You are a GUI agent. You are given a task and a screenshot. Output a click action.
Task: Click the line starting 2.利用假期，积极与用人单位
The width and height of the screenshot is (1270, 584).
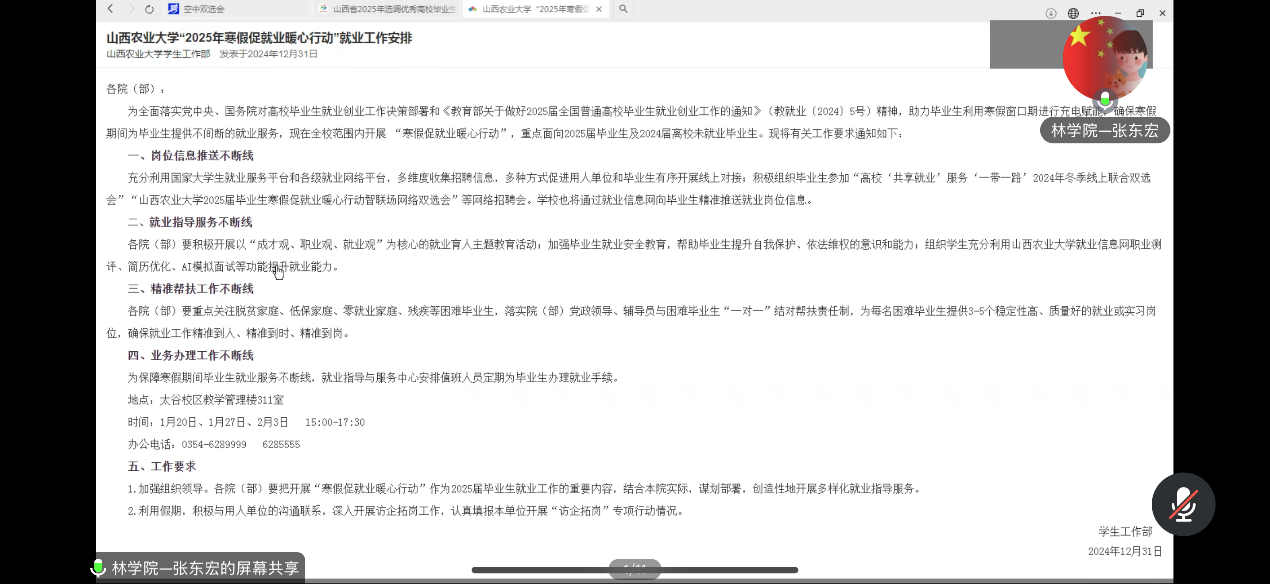pyautogui.click(x=406, y=510)
